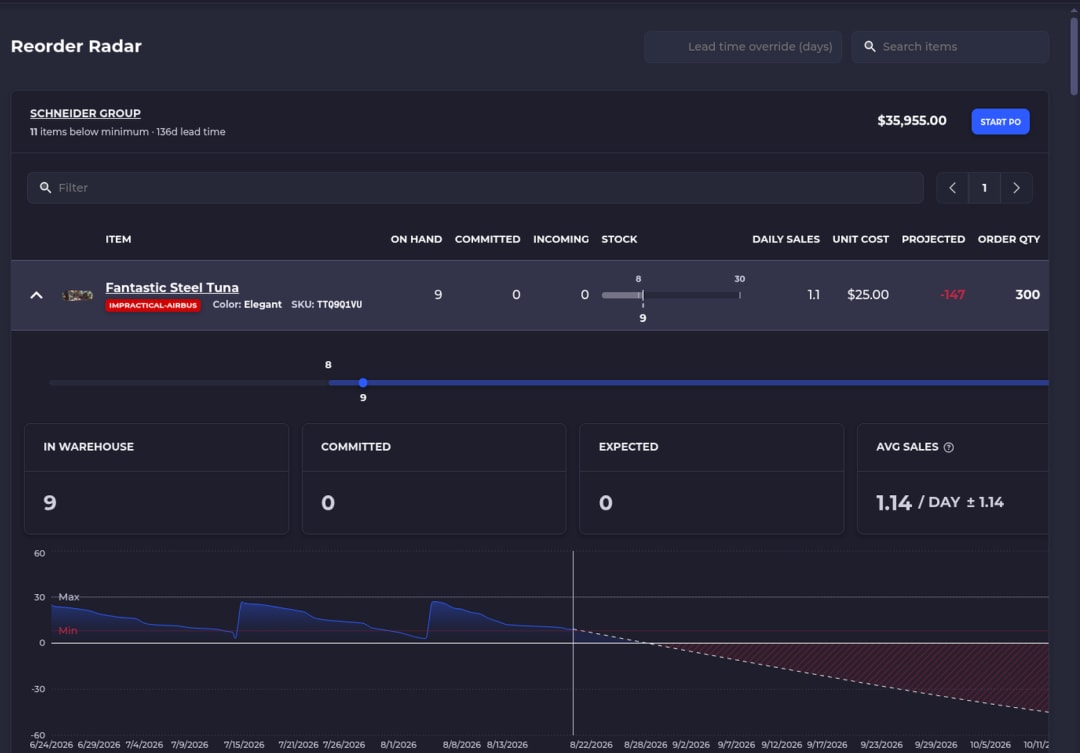Start a PO for Schneider Group
Viewport: 1080px width, 753px height.
point(1000,121)
